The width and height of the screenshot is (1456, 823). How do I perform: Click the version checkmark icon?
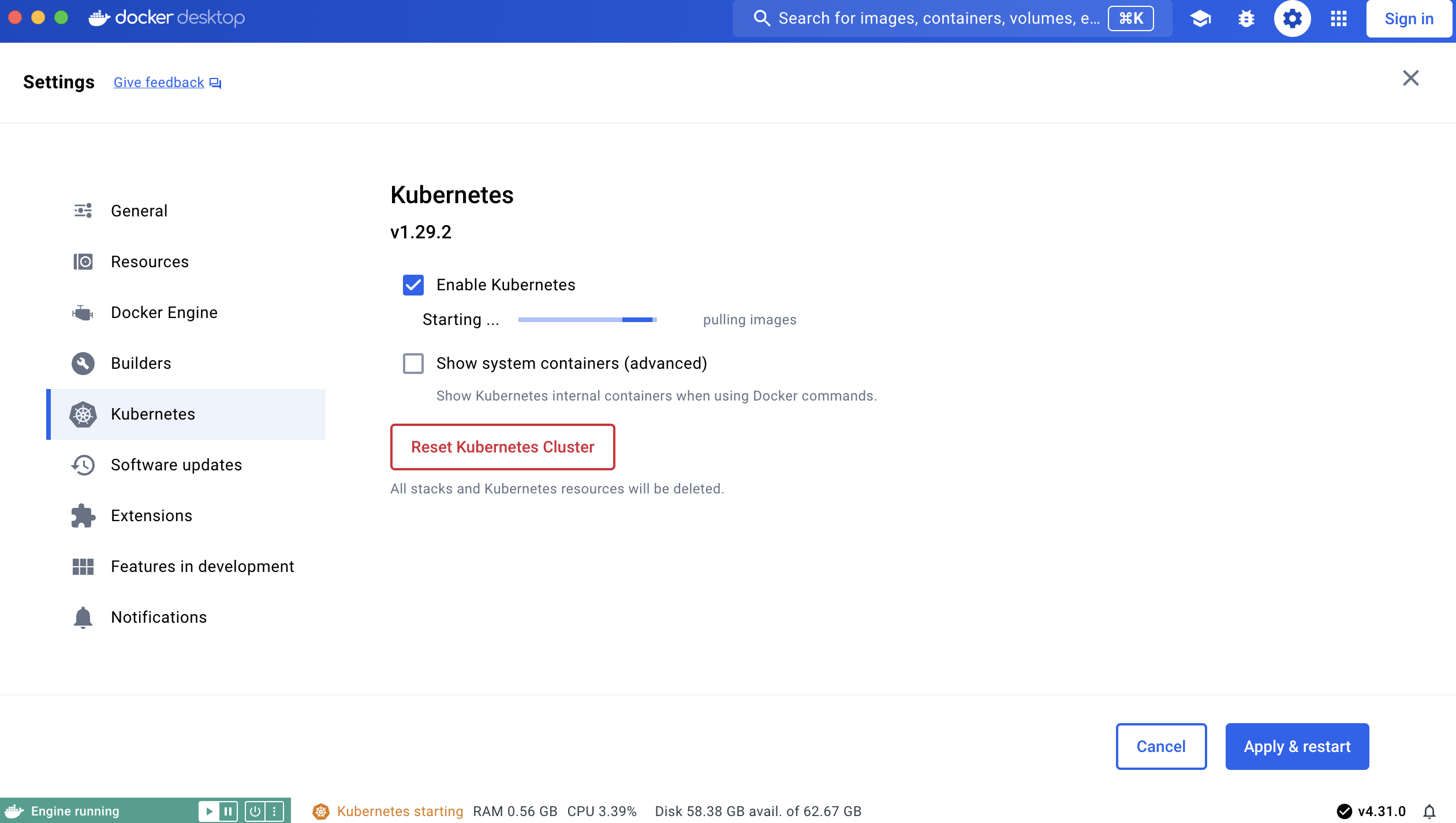tap(1345, 811)
